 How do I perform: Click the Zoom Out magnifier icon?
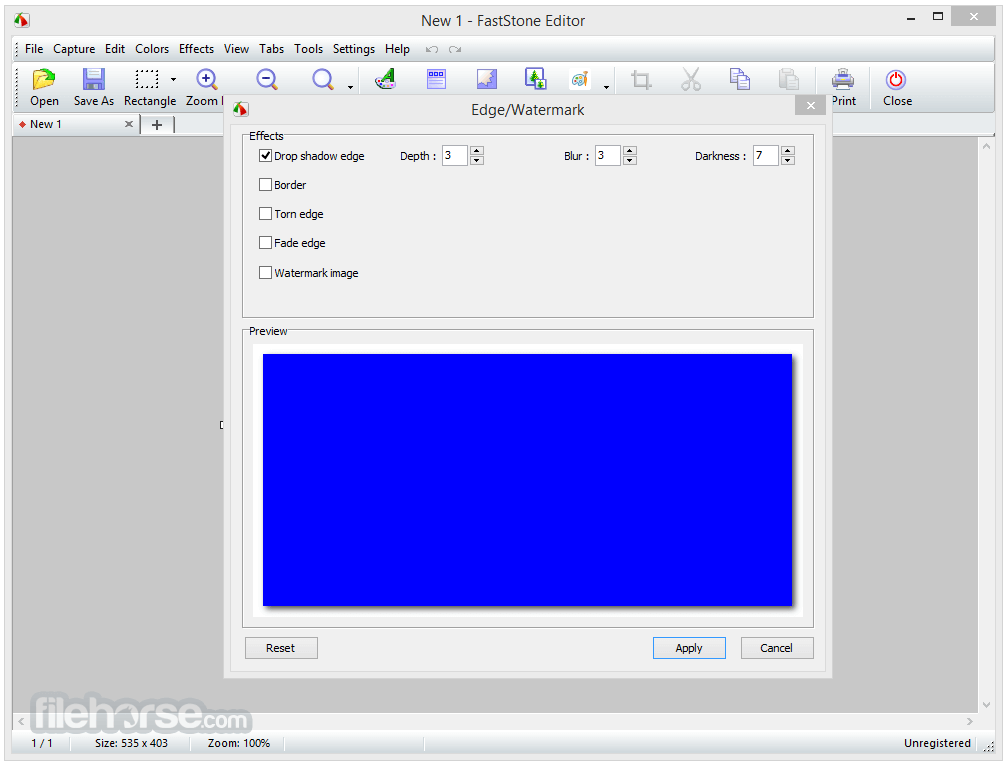click(x=267, y=80)
